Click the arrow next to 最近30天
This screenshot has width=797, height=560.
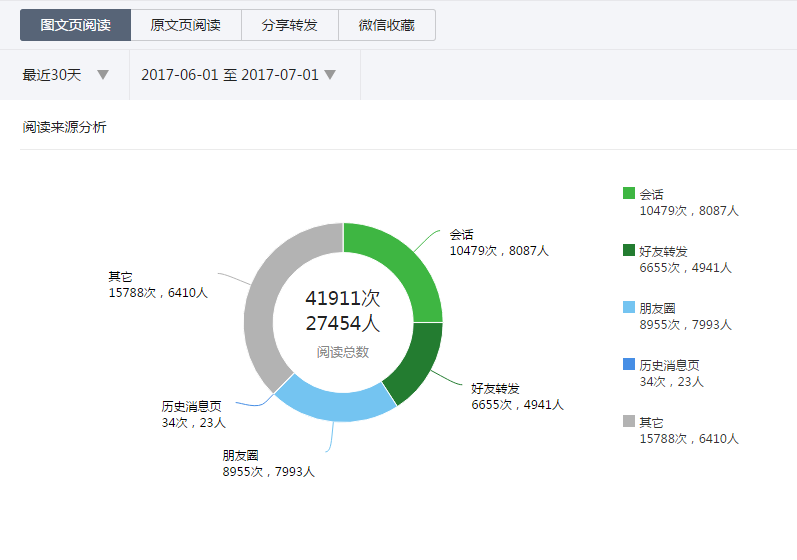coord(103,75)
